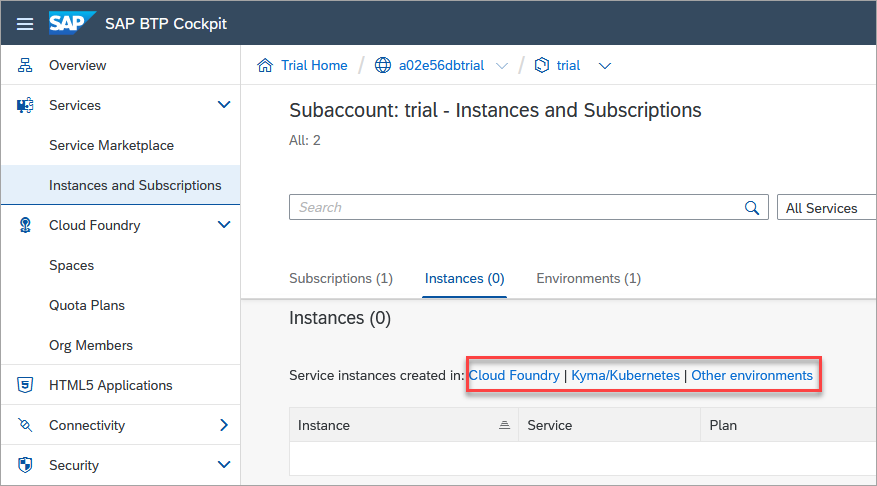Open the a02e56dbtrial breadcrumb link
Image resolution: width=877 pixels, height=486 pixels.
(x=441, y=65)
